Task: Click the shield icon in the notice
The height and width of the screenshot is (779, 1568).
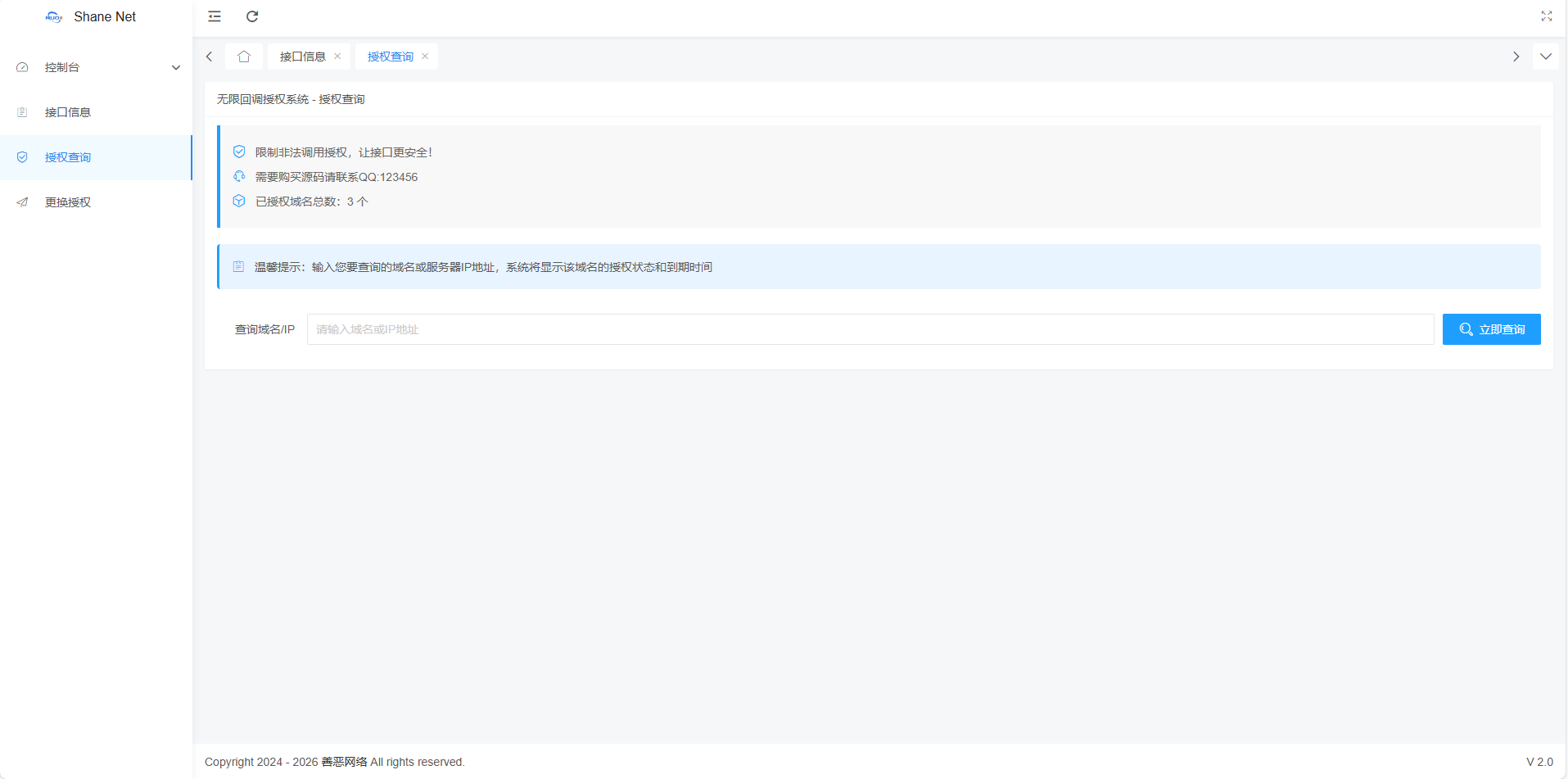Action: (239, 152)
